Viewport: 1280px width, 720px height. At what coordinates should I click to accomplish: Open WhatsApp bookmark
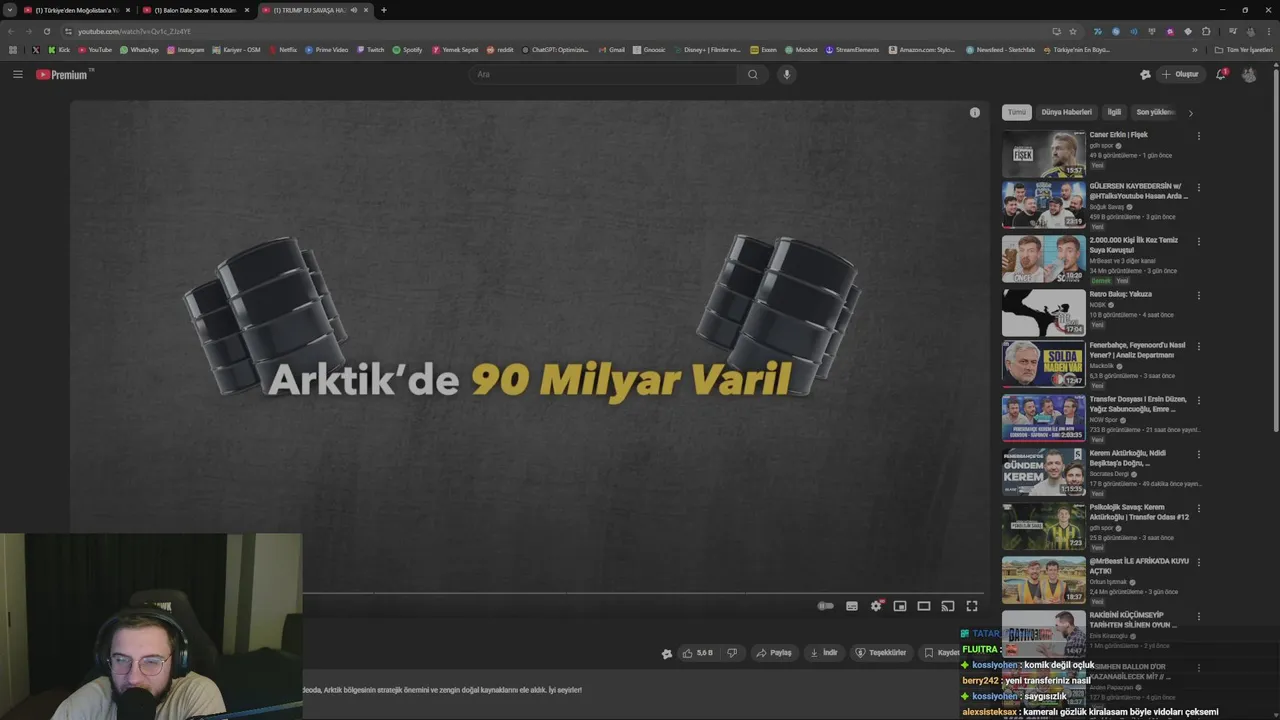(139, 49)
